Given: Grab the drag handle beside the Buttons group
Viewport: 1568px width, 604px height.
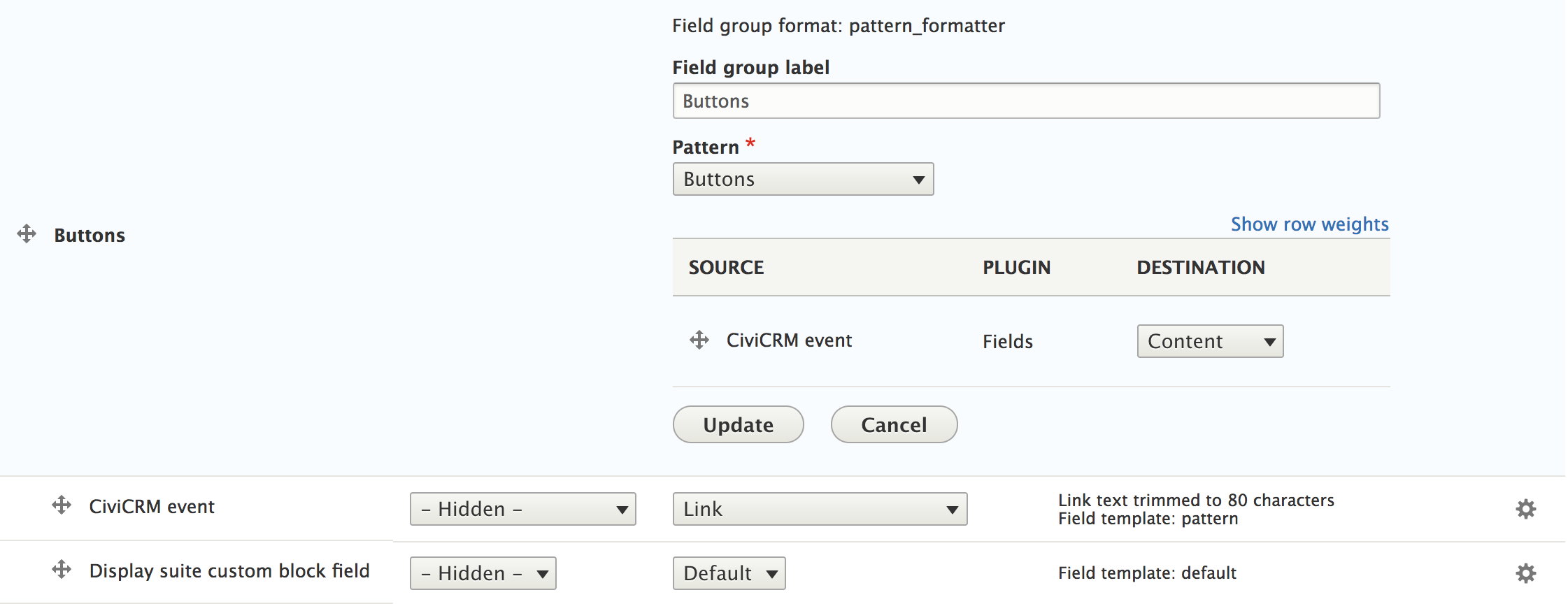Looking at the screenshot, I should coord(27,234).
